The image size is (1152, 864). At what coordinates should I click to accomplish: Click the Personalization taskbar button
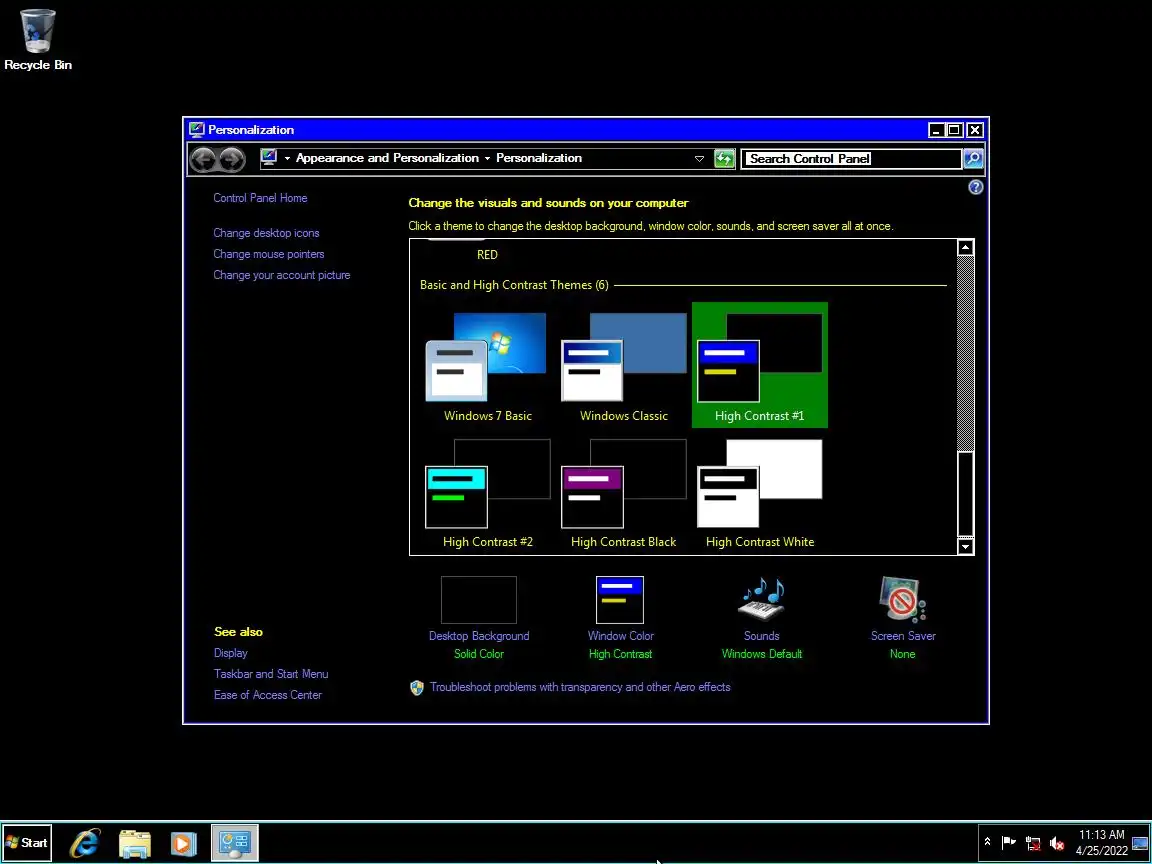point(235,843)
